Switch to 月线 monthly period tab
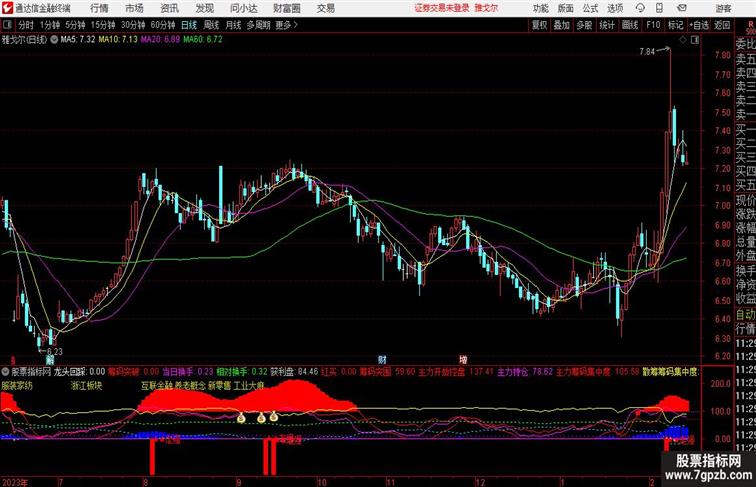 click(233, 25)
